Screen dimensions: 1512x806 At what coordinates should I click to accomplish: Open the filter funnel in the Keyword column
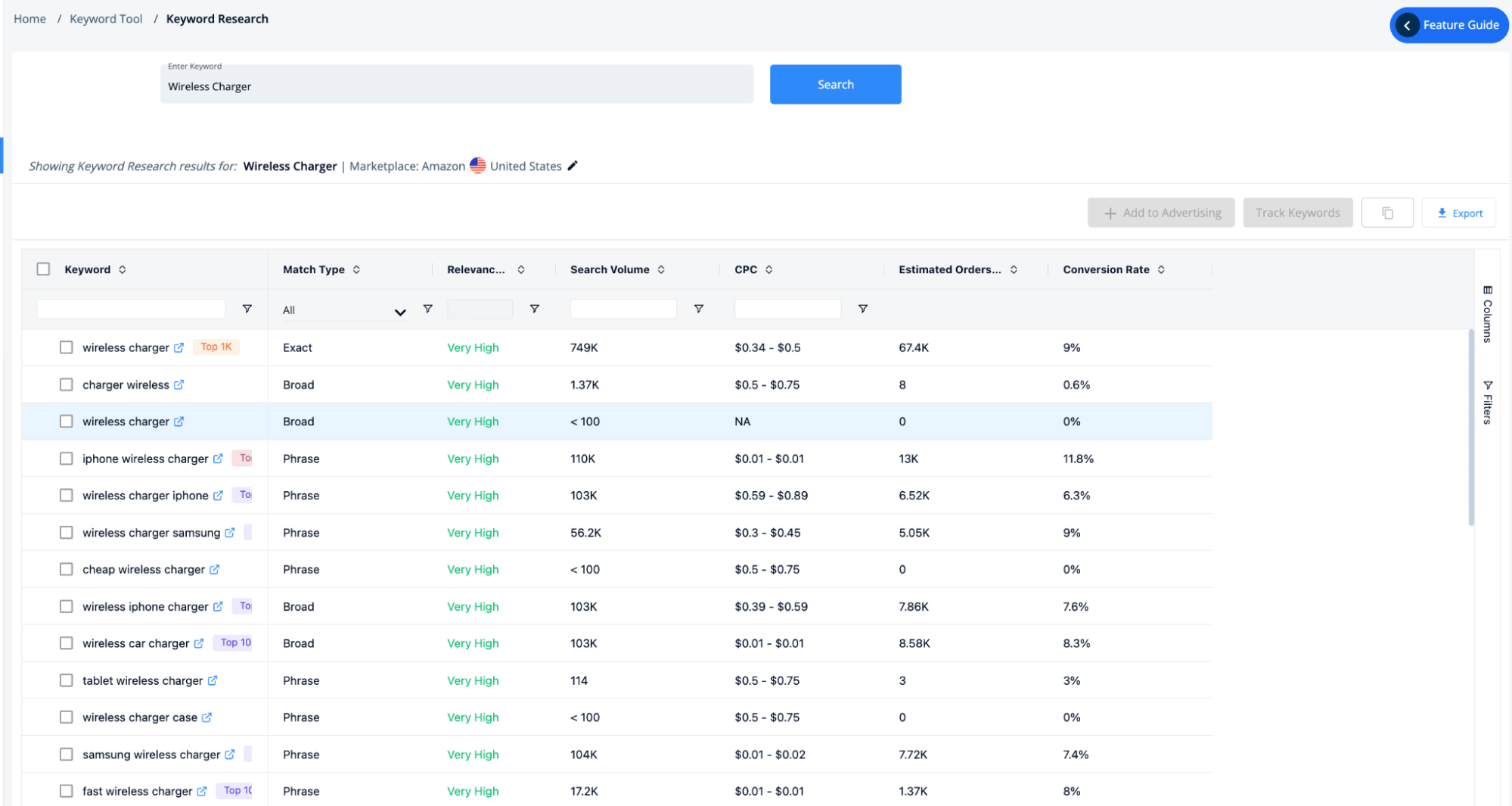tap(247, 308)
